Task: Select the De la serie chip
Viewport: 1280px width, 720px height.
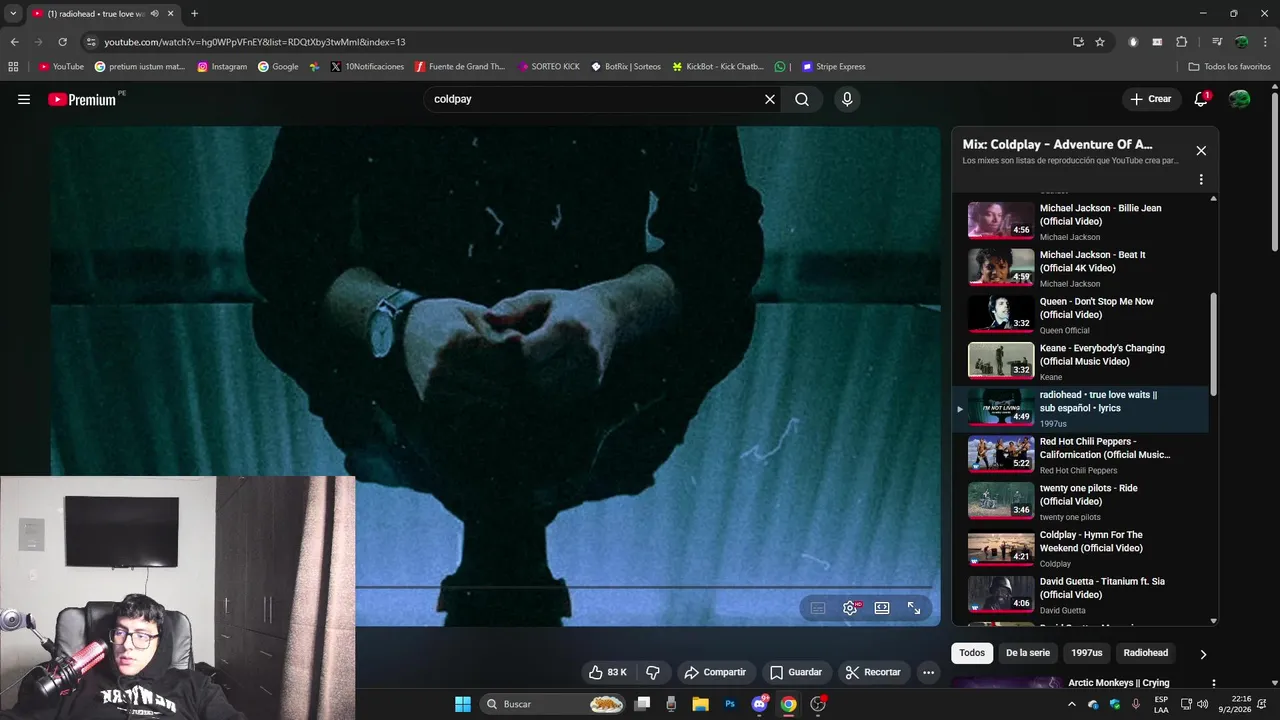Action: tap(1028, 653)
